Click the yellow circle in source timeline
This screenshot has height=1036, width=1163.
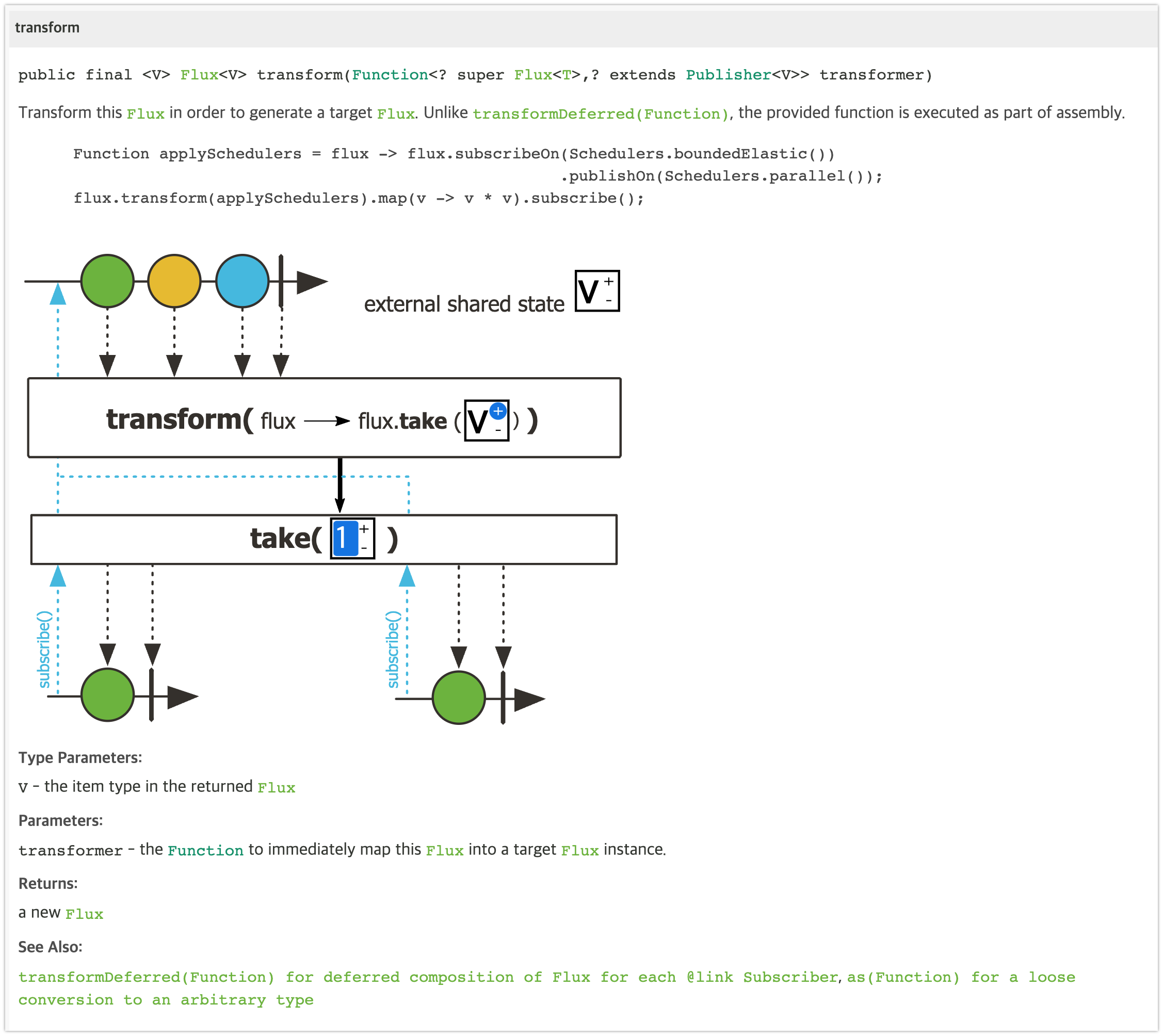174,281
